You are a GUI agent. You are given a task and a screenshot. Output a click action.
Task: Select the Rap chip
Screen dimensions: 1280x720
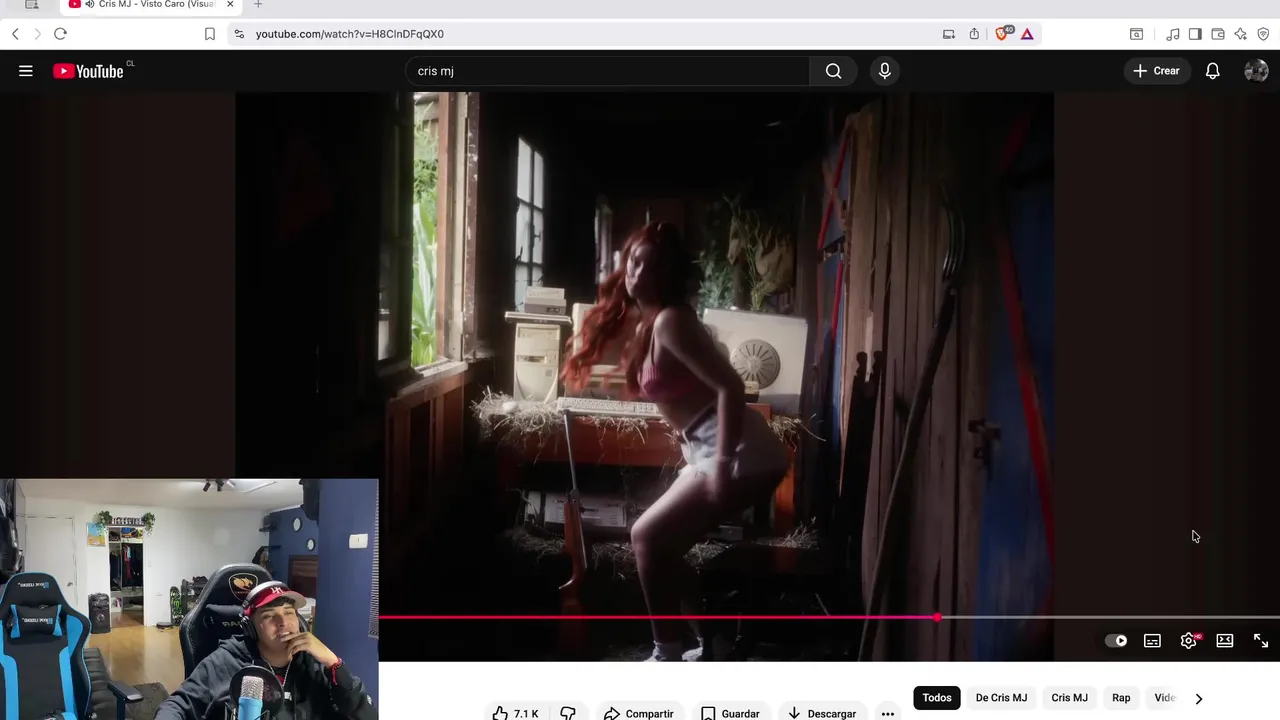(x=1121, y=698)
